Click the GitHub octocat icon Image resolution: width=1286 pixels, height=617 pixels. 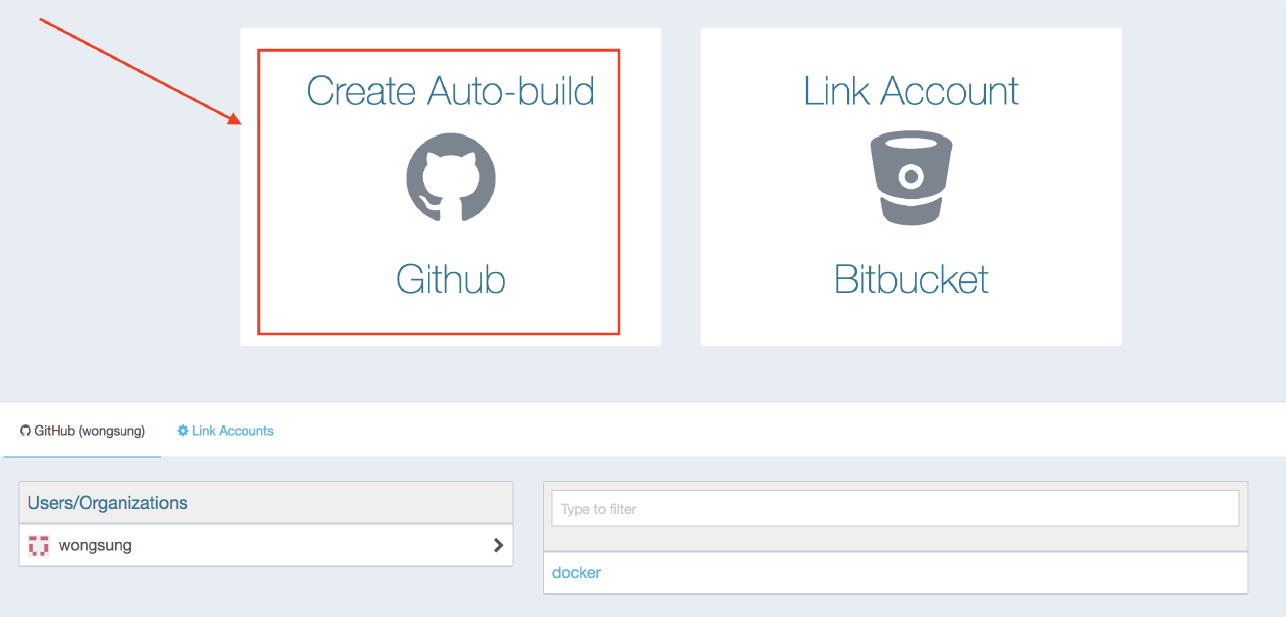pos(450,179)
